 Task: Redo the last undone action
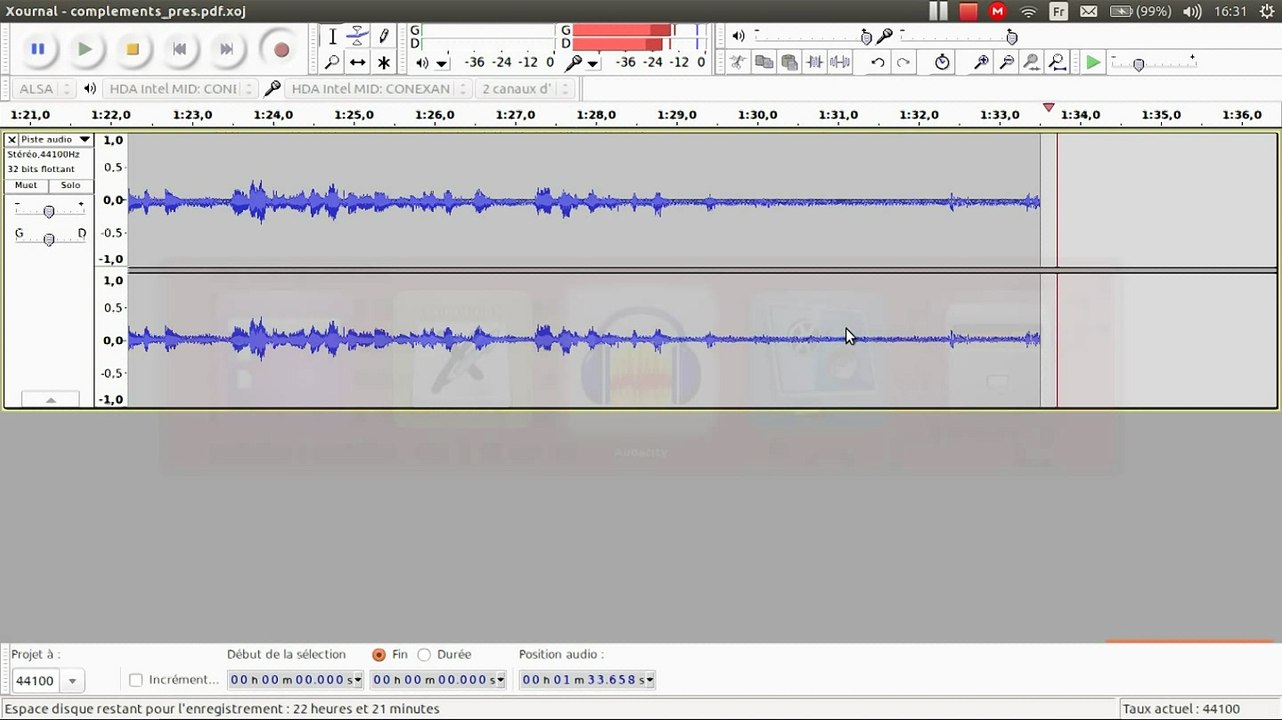pos(903,62)
